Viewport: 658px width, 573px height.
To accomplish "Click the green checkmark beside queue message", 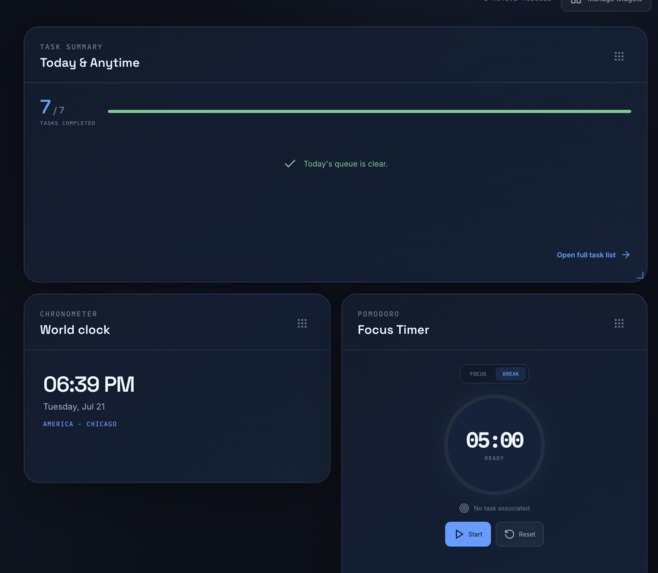I will pyautogui.click(x=290, y=164).
